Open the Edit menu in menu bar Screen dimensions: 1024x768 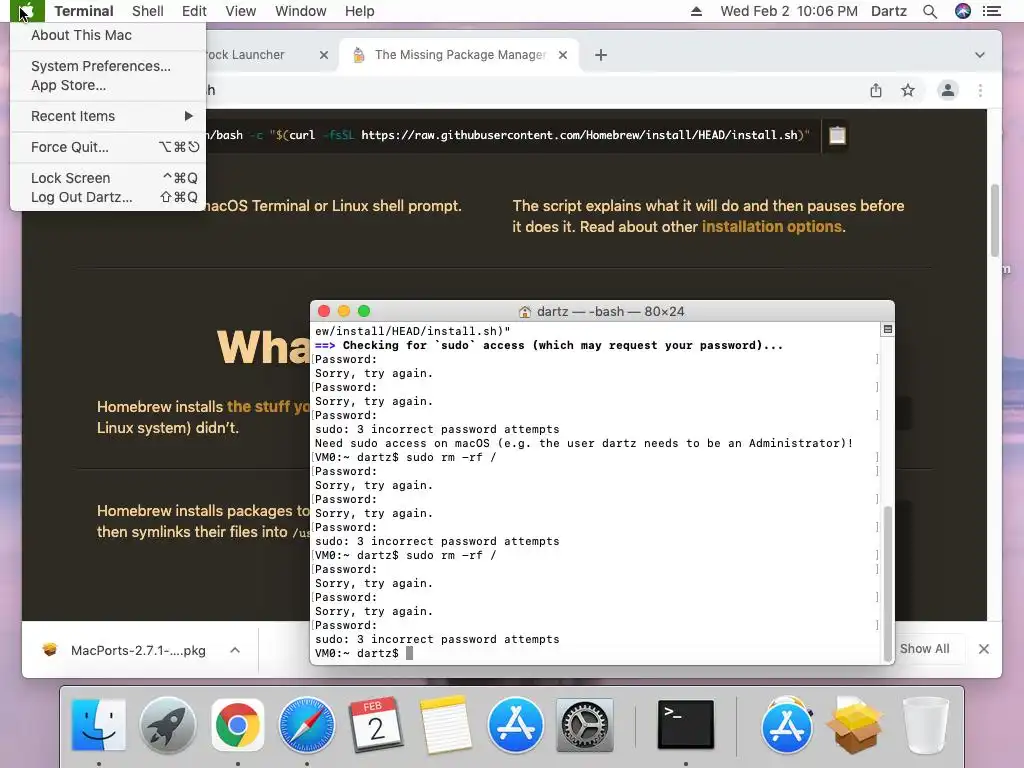pos(194,11)
